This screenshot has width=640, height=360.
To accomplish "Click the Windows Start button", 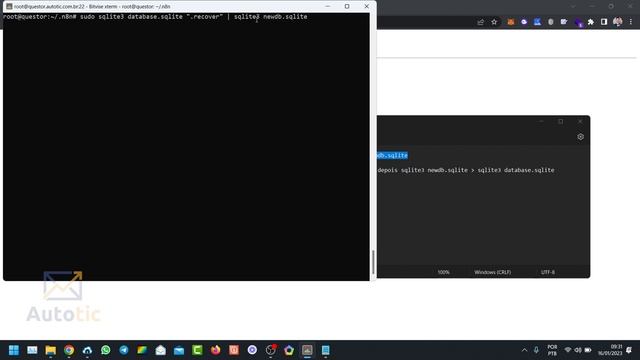I will click(14, 350).
